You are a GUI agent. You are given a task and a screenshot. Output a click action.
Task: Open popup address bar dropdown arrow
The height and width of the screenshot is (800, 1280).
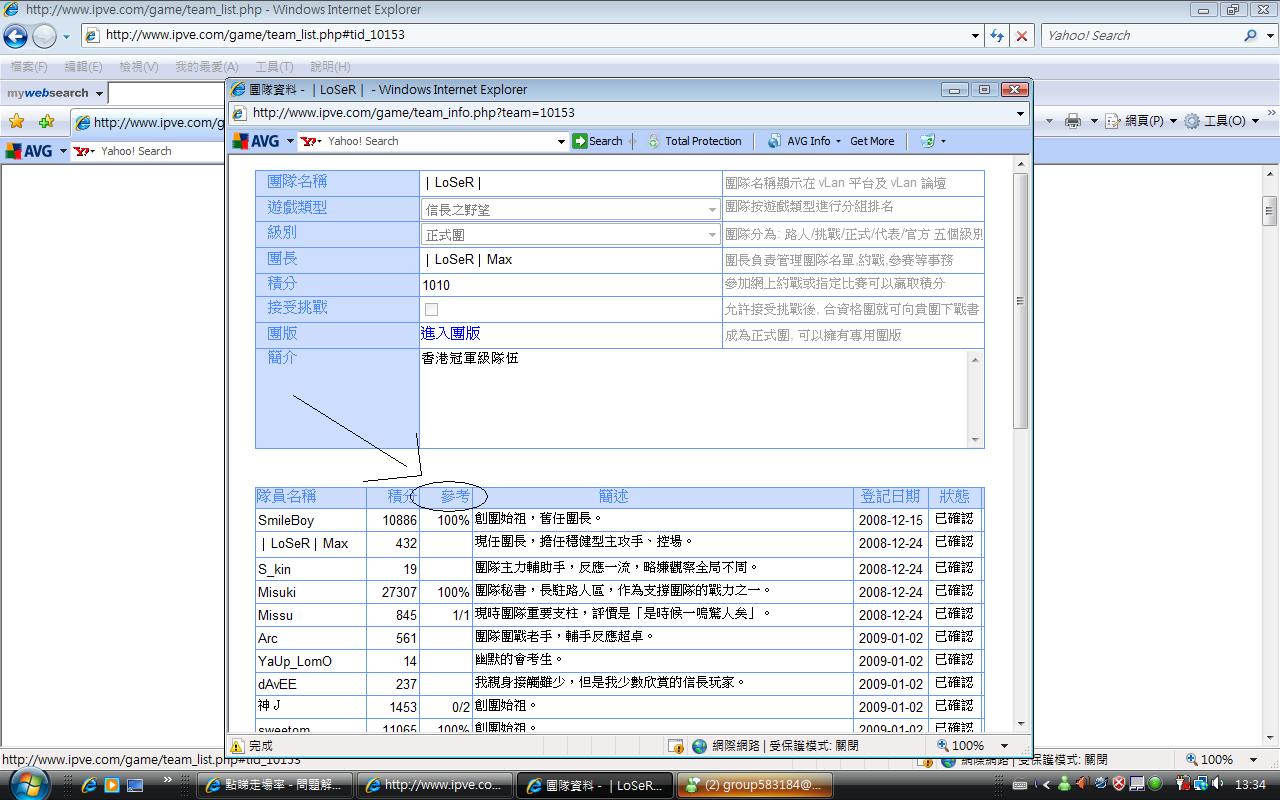[x=1020, y=113]
